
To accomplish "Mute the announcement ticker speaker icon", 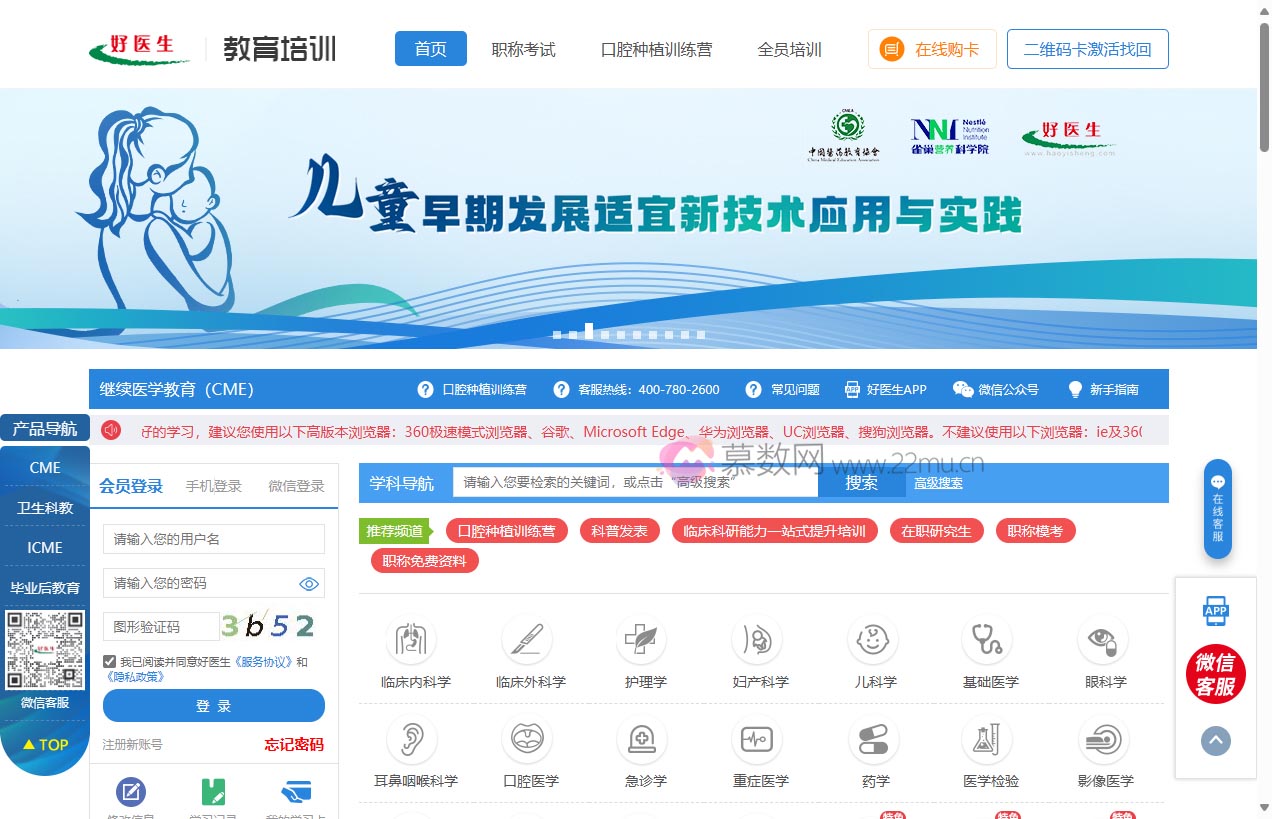I will pyautogui.click(x=110, y=429).
